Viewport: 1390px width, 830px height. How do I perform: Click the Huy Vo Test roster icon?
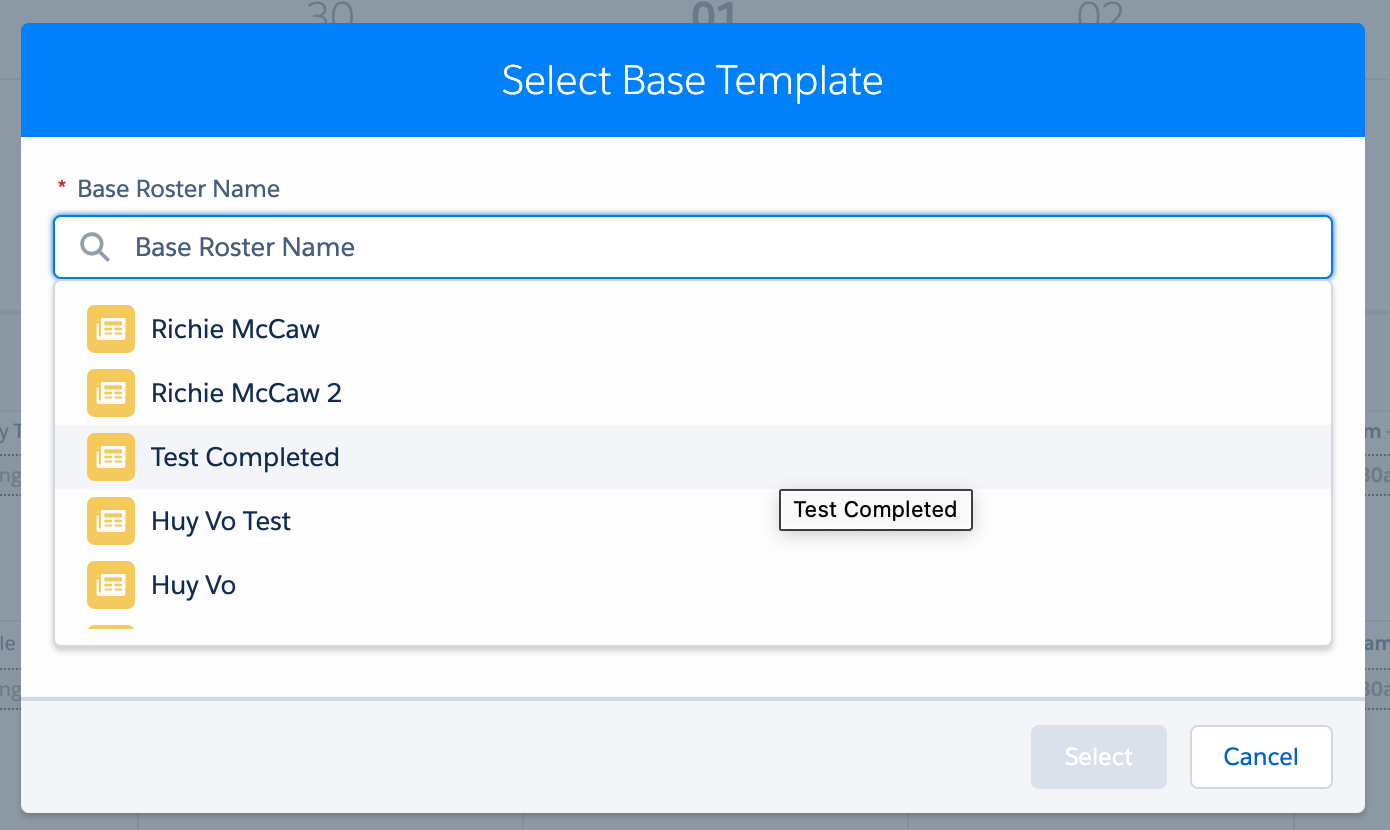pyautogui.click(x=111, y=521)
